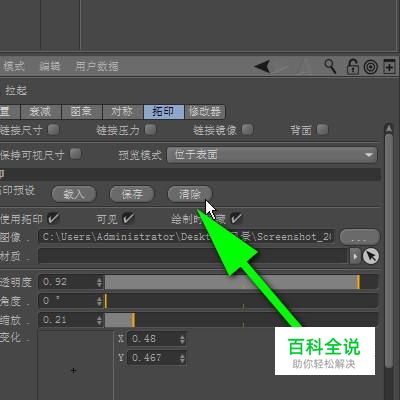The width and height of the screenshot is (400, 400).
Task: Click the 清除 preset button
Action: click(190, 194)
